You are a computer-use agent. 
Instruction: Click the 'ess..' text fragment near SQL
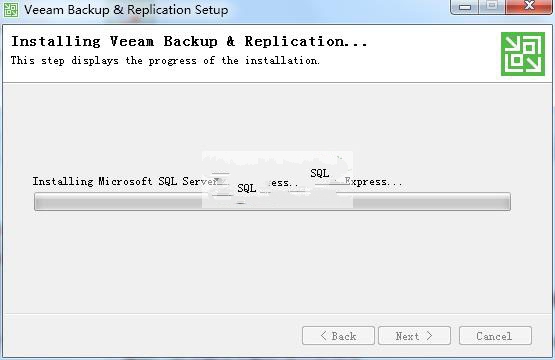282,183
